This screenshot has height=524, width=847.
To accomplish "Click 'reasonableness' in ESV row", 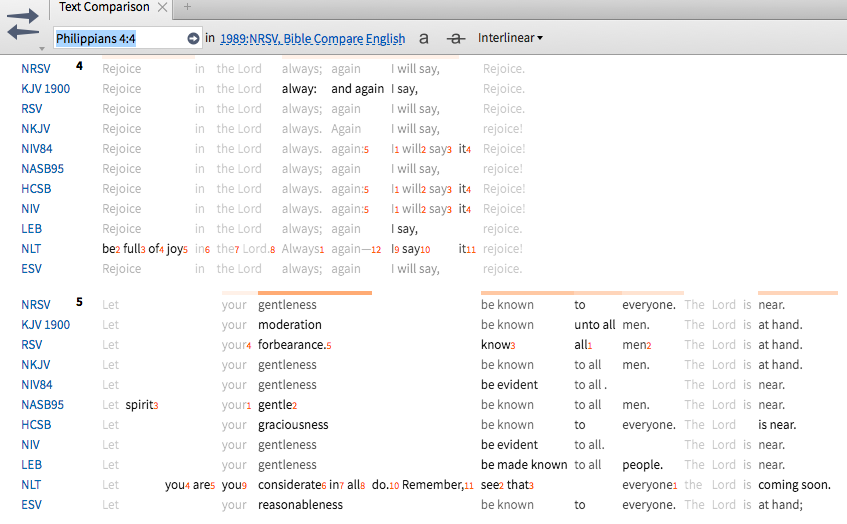I will pyautogui.click(x=300, y=505).
